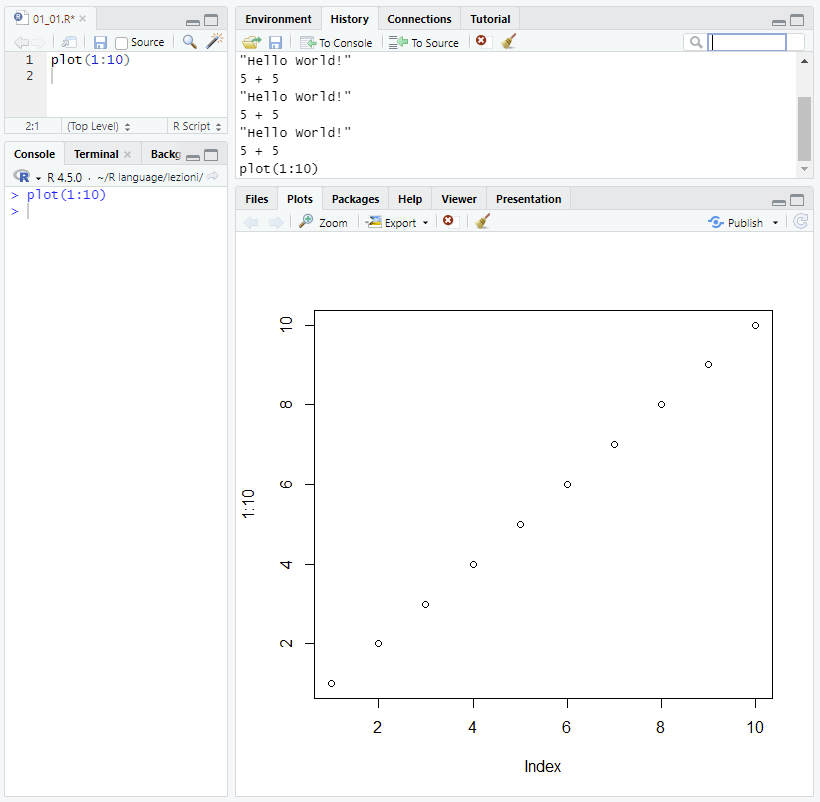Viewport: 820px width, 802px height.
Task: Select plot(1:10) history entry
Action: [x=279, y=169]
